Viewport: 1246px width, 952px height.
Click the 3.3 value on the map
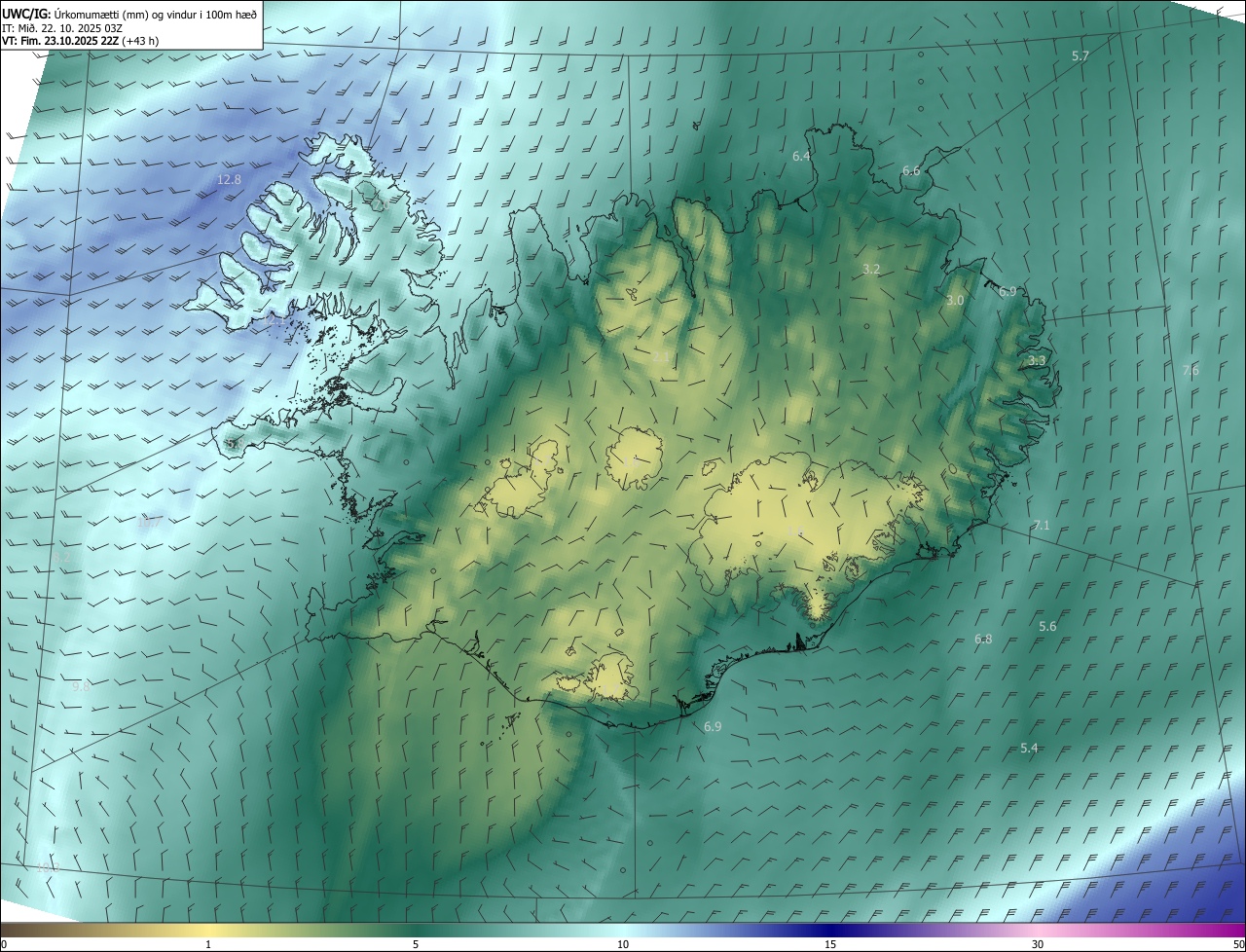1037,361
